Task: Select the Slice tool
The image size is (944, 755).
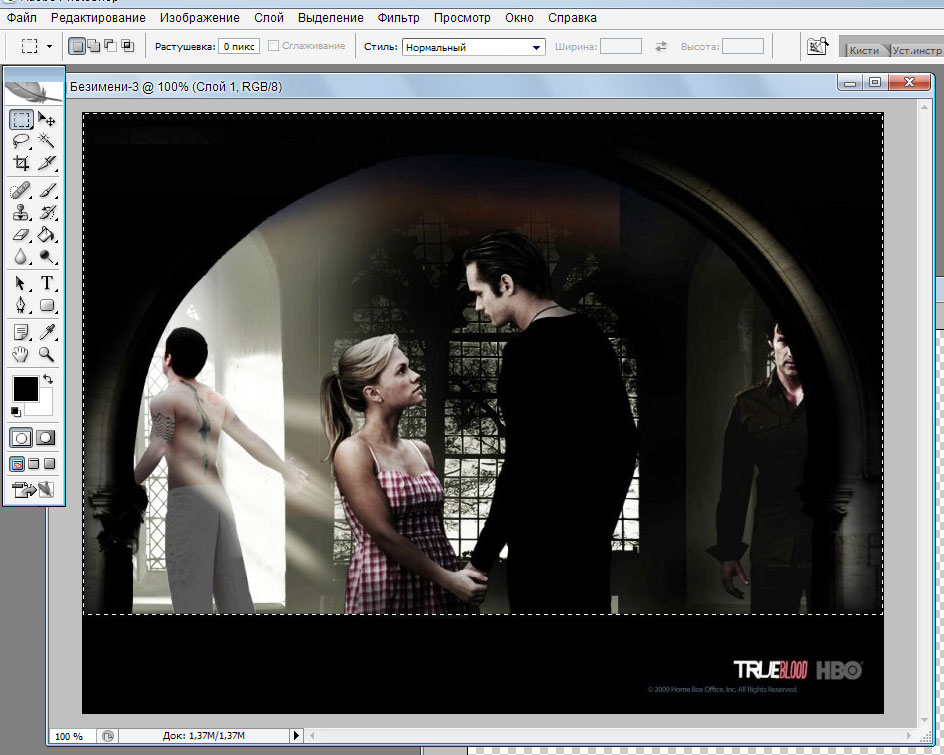Action: click(x=47, y=163)
